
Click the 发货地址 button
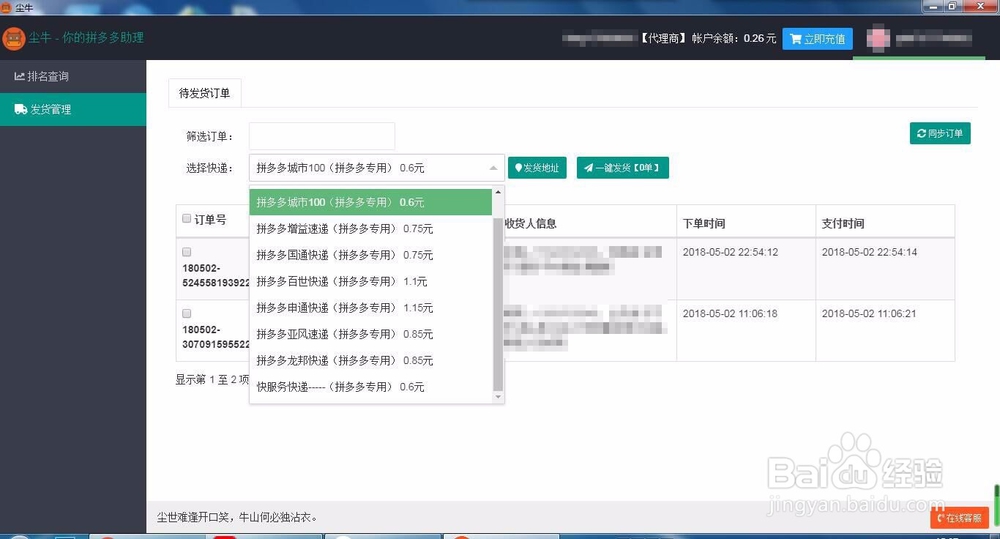[x=537, y=168]
